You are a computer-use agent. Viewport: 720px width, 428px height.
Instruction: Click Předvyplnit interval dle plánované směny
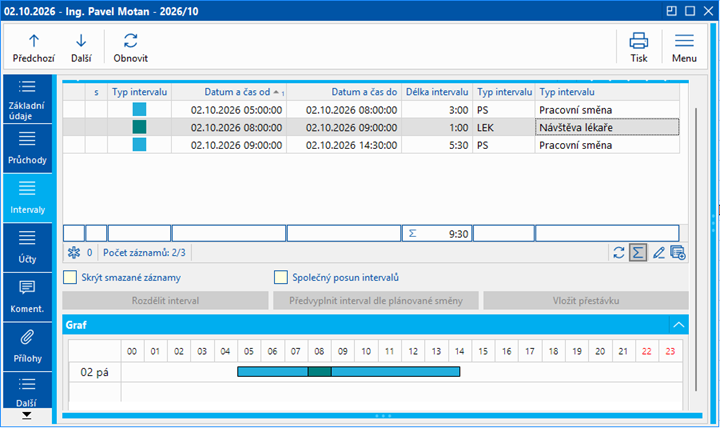click(376, 301)
